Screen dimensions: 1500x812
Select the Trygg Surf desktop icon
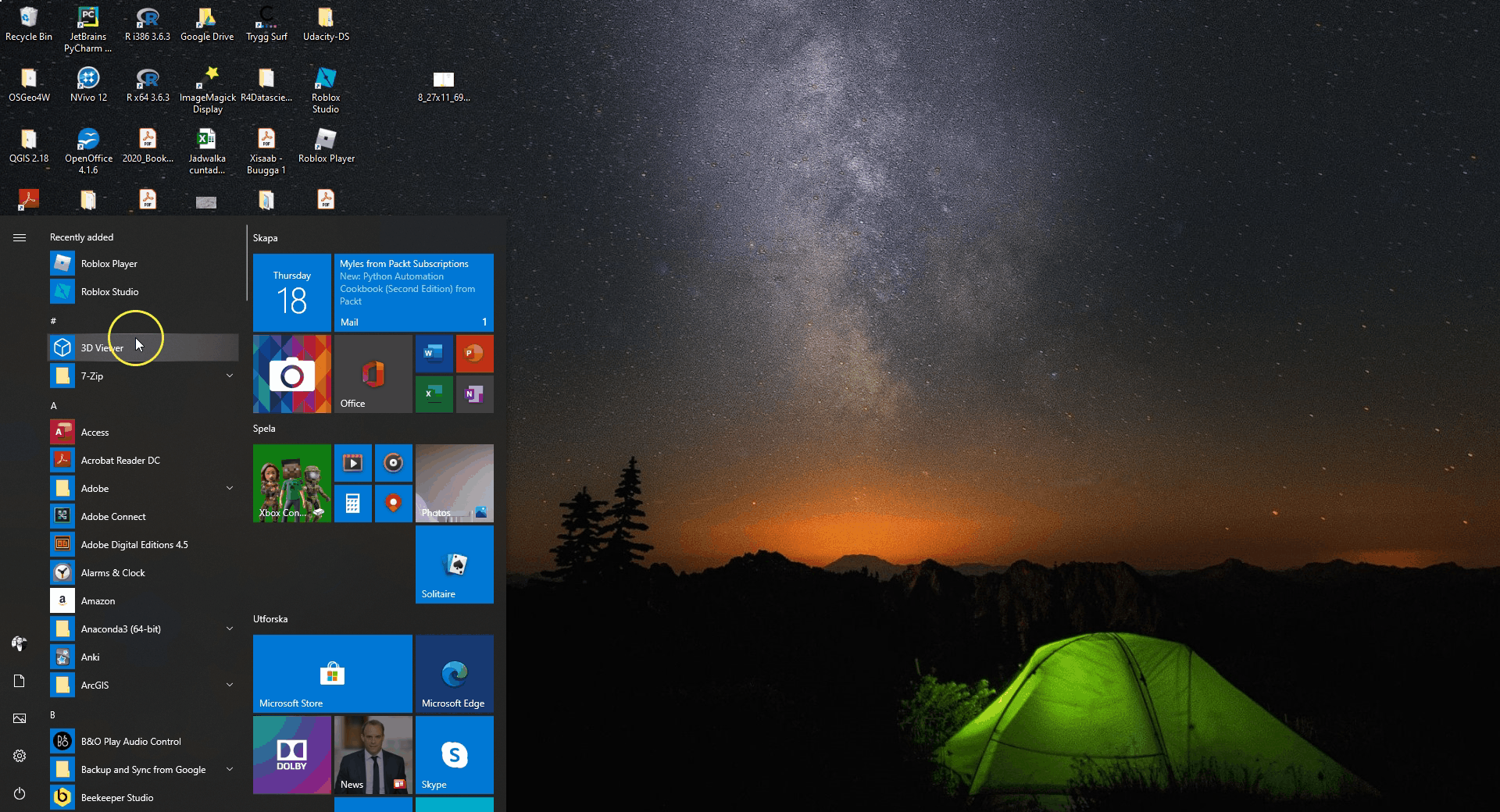pos(266,24)
